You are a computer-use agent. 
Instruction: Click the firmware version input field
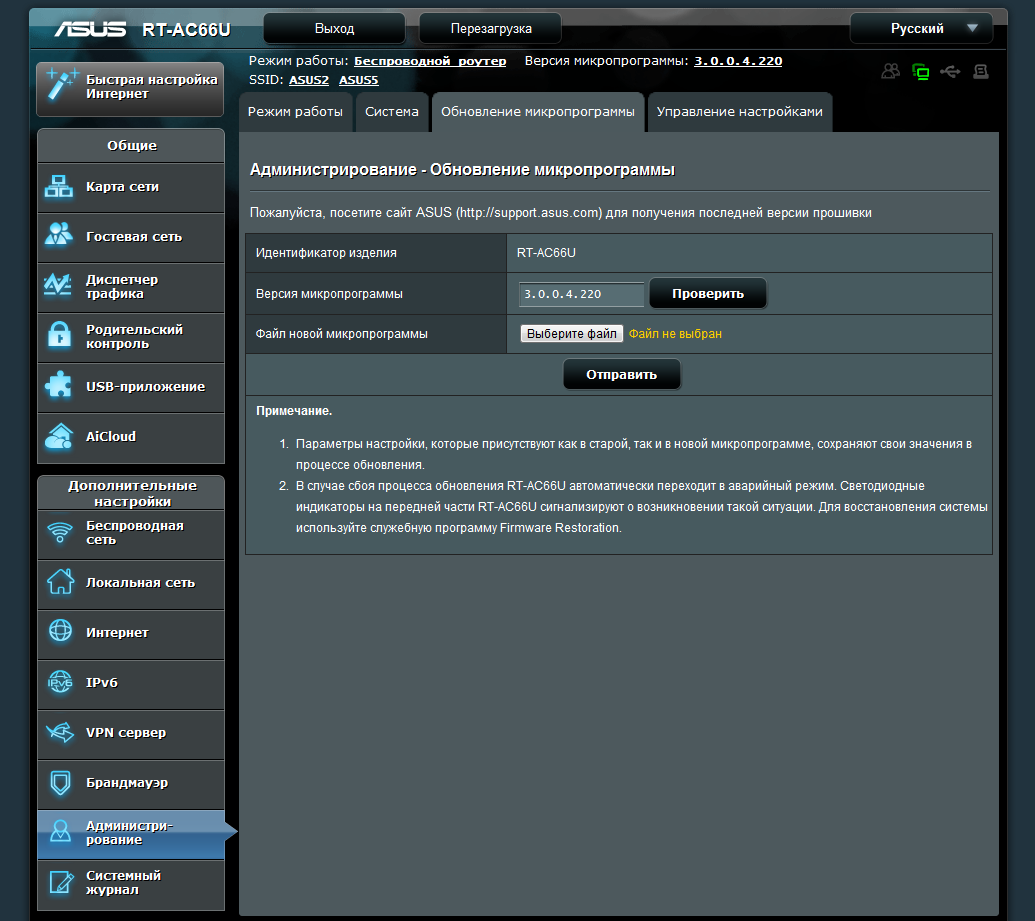click(x=581, y=294)
